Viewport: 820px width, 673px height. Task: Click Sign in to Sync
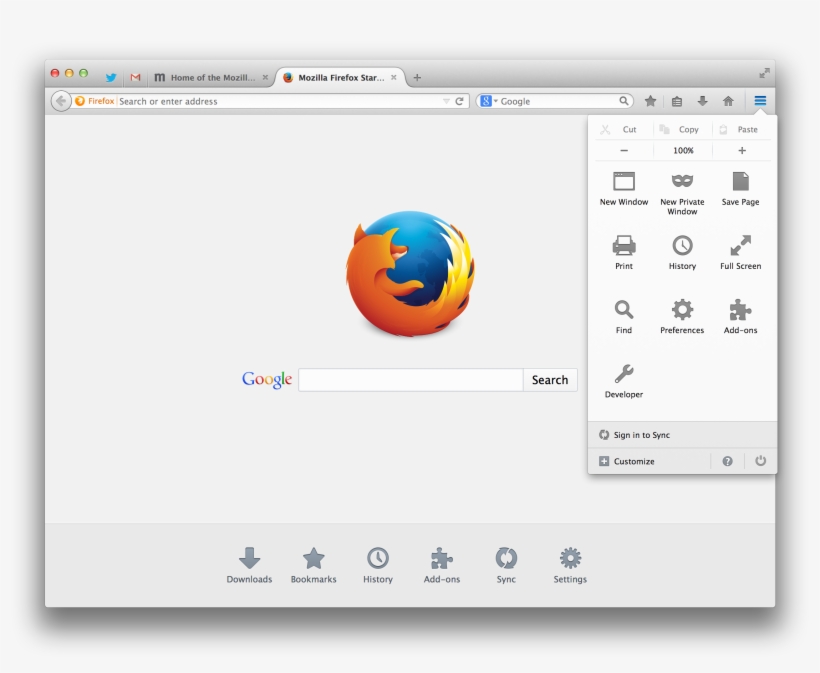tap(642, 435)
